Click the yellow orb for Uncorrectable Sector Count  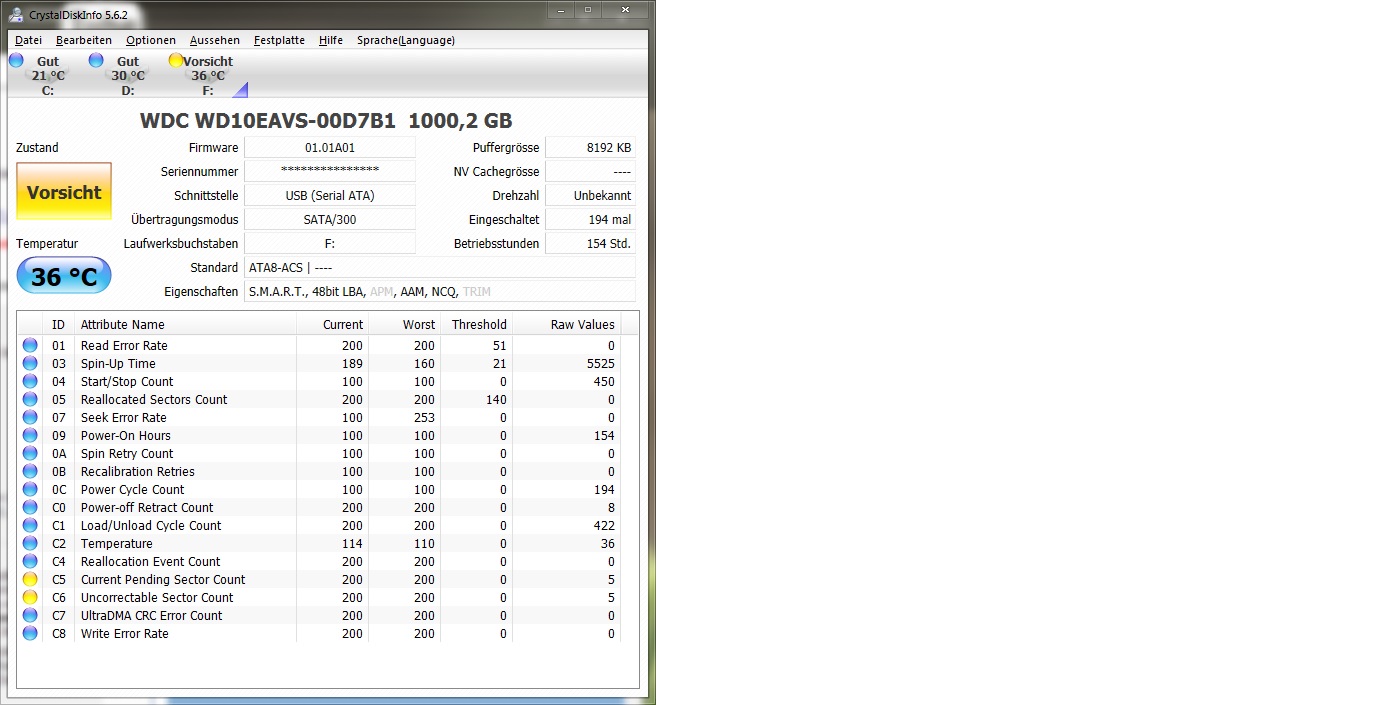point(30,597)
